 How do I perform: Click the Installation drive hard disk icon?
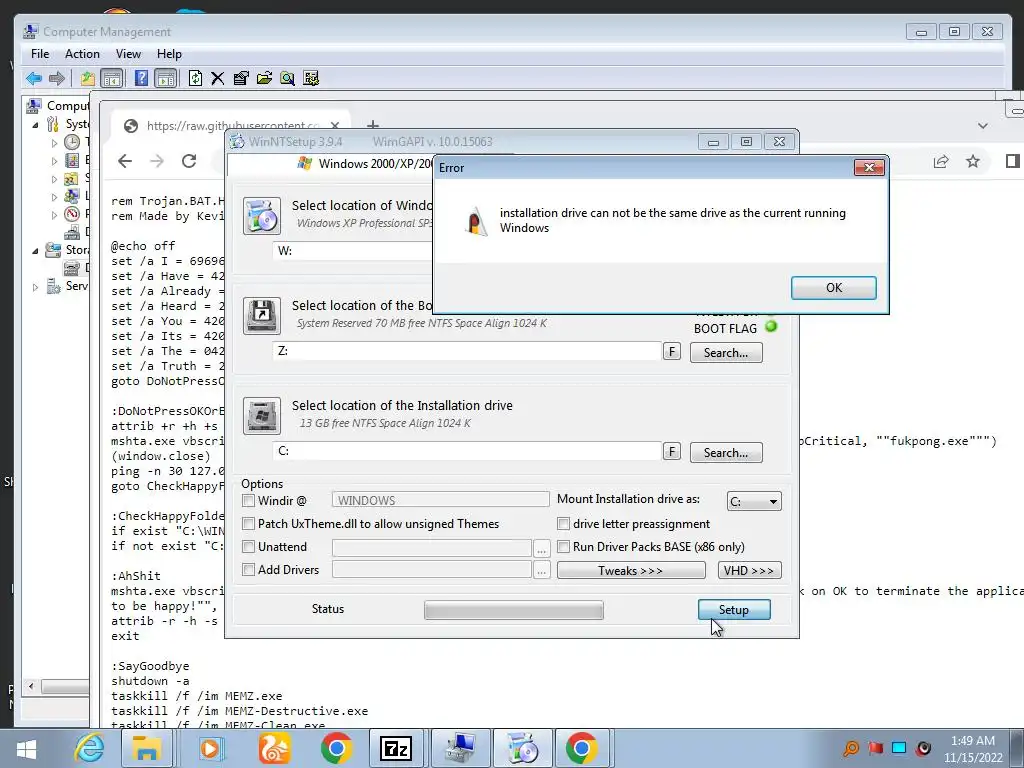click(262, 415)
